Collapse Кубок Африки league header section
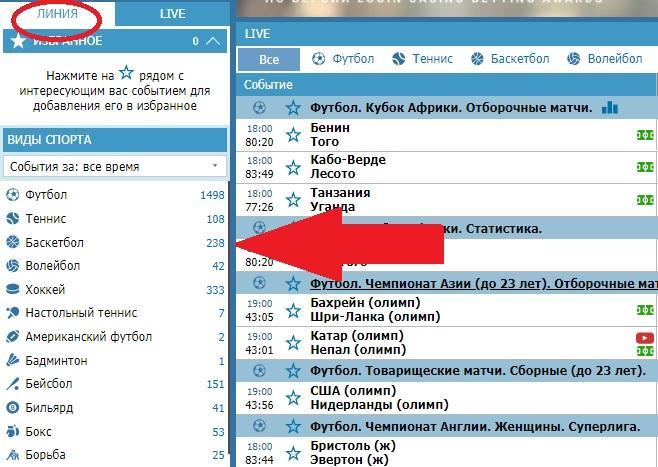Image resolution: width=658 pixels, height=467 pixels. tap(260, 107)
